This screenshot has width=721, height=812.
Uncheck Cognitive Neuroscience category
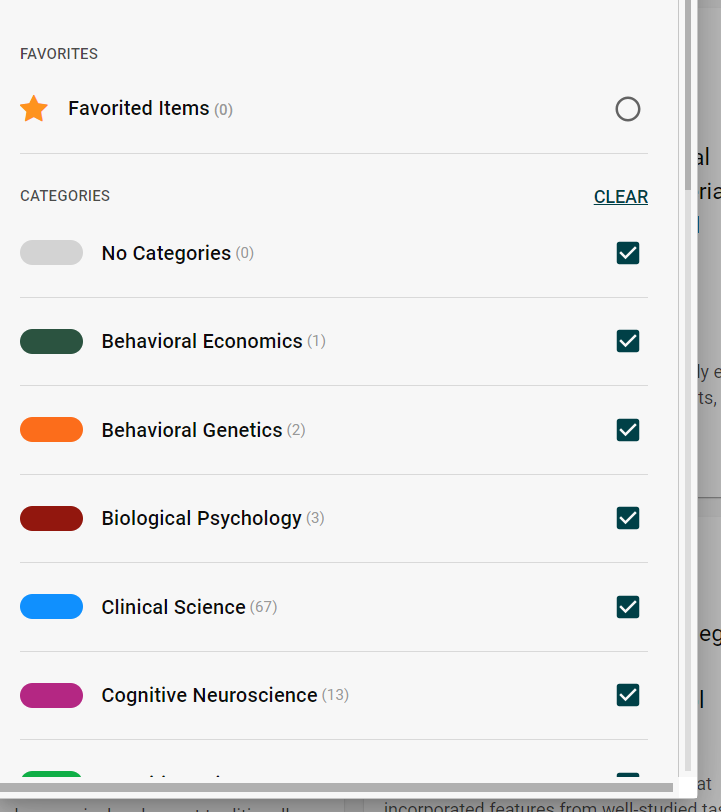coord(628,695)
